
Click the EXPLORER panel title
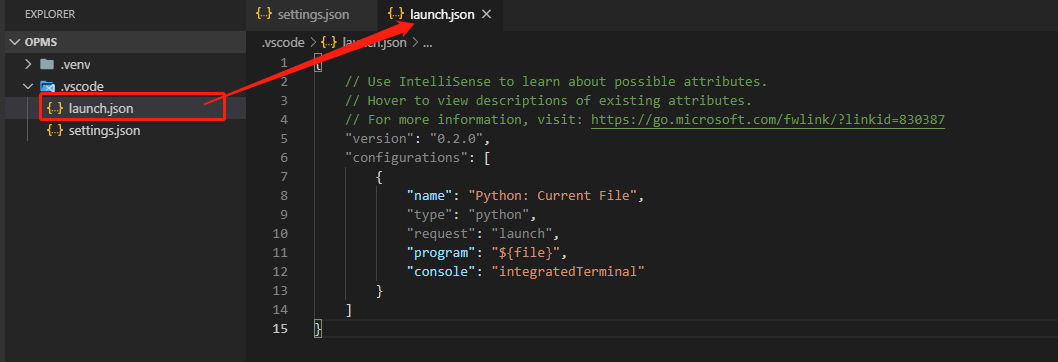(x=50, y=14)
